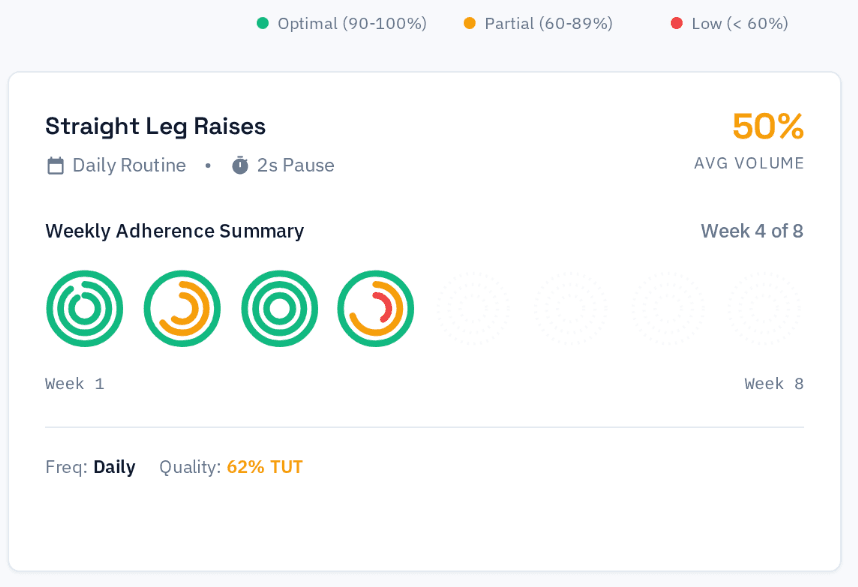Click the orange Partial legend dot

click(470, 22)
